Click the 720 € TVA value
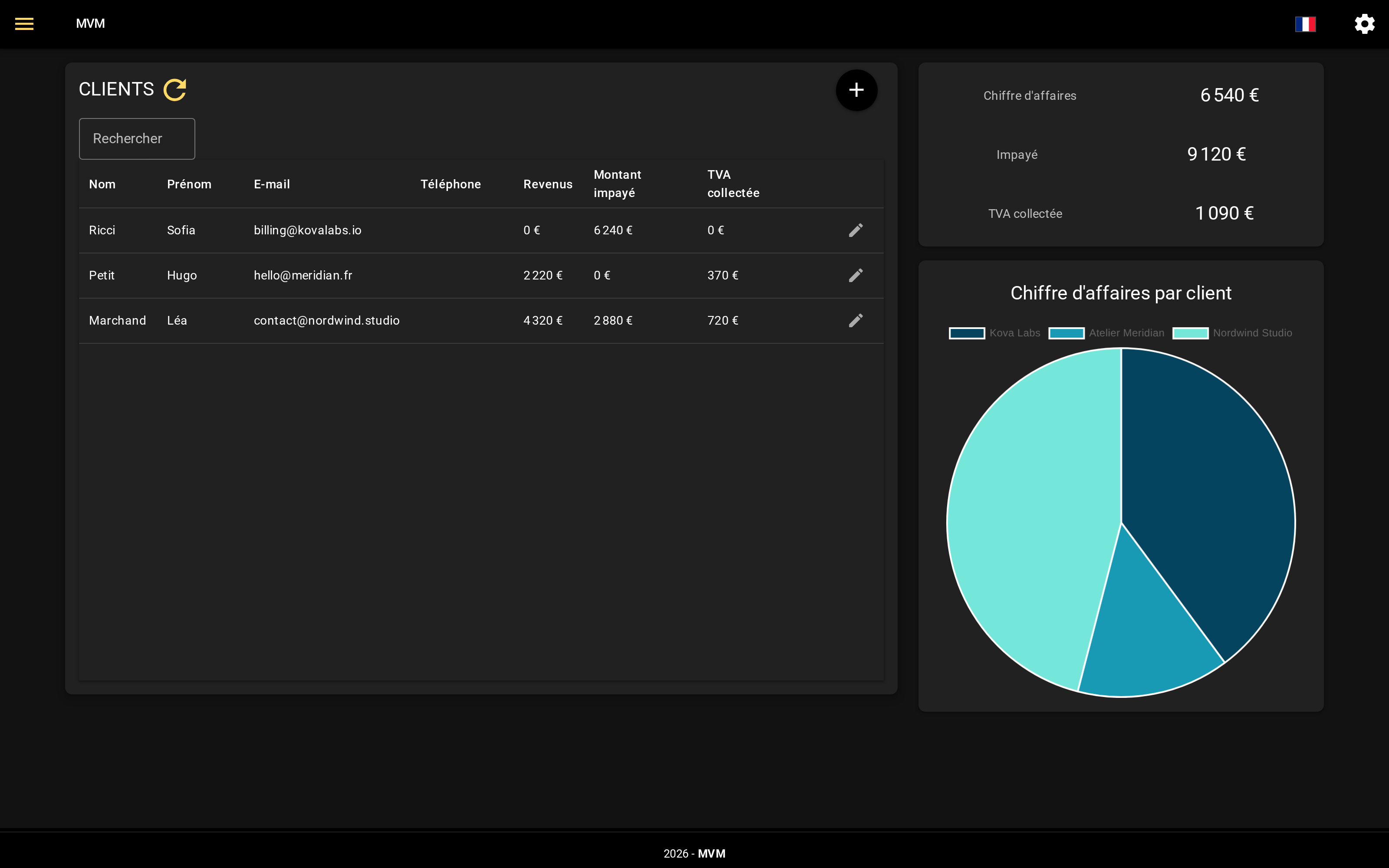Screen dimensions: 1389x868 [723, 320]
